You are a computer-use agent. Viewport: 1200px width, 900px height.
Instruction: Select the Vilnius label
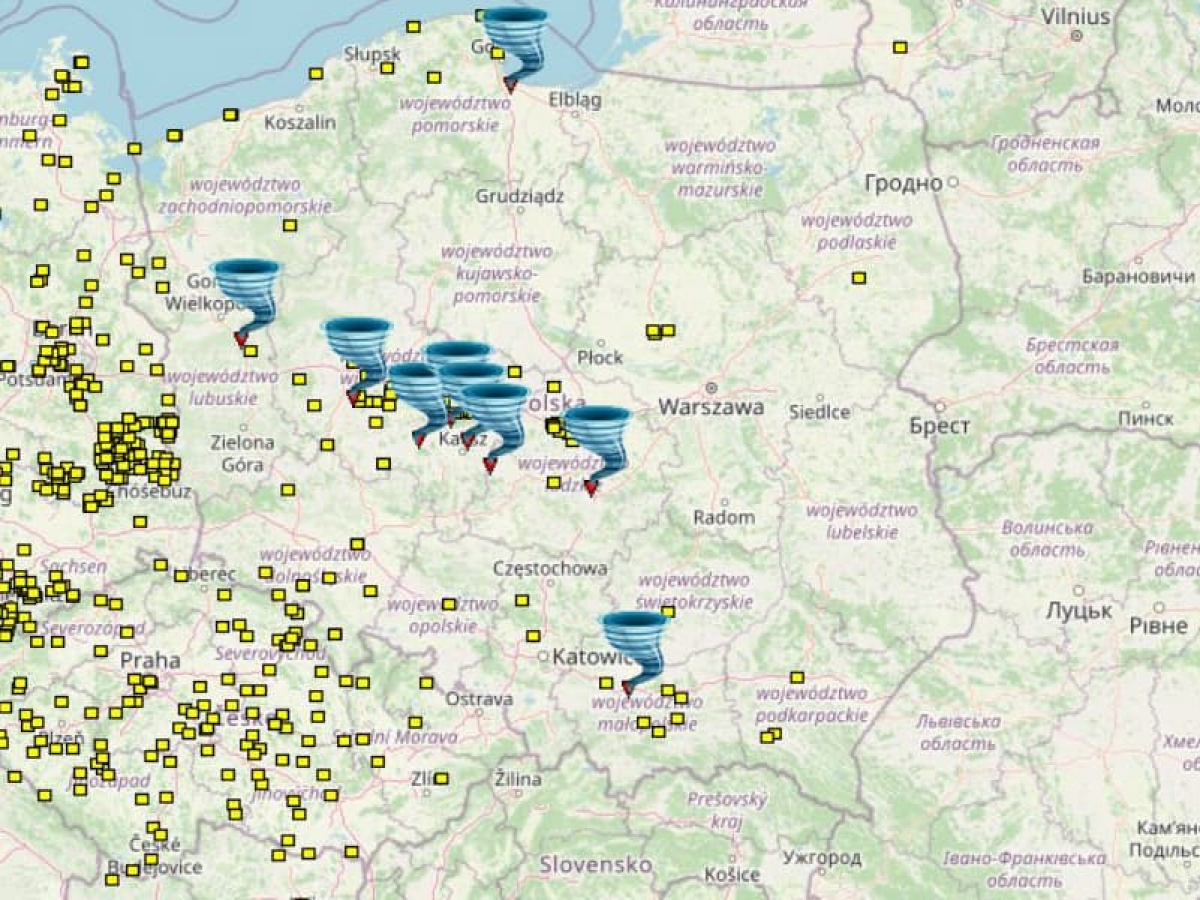pyautogui.click(x=1076, y=16)
